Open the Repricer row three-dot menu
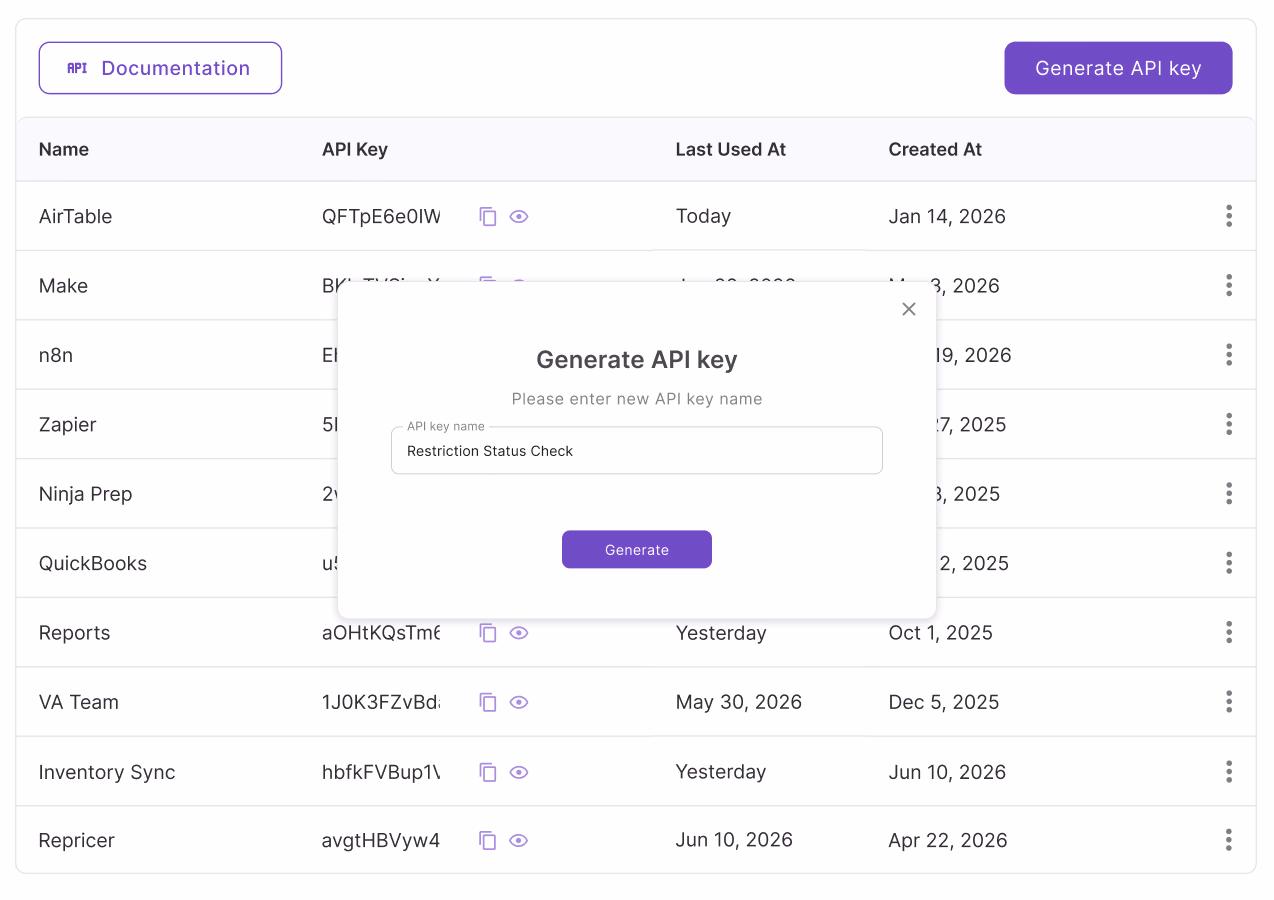 tap(1229, 840)
